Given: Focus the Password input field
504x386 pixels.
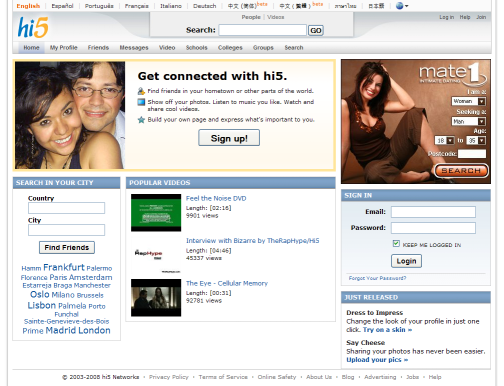Looking at the screenshot, I should coord(433,228).
